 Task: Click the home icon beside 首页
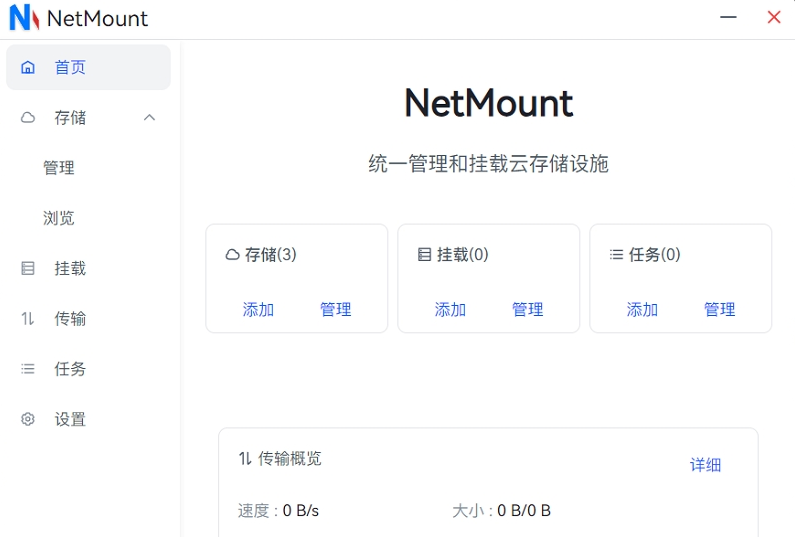pyautogui.click(x=28, y=68)
